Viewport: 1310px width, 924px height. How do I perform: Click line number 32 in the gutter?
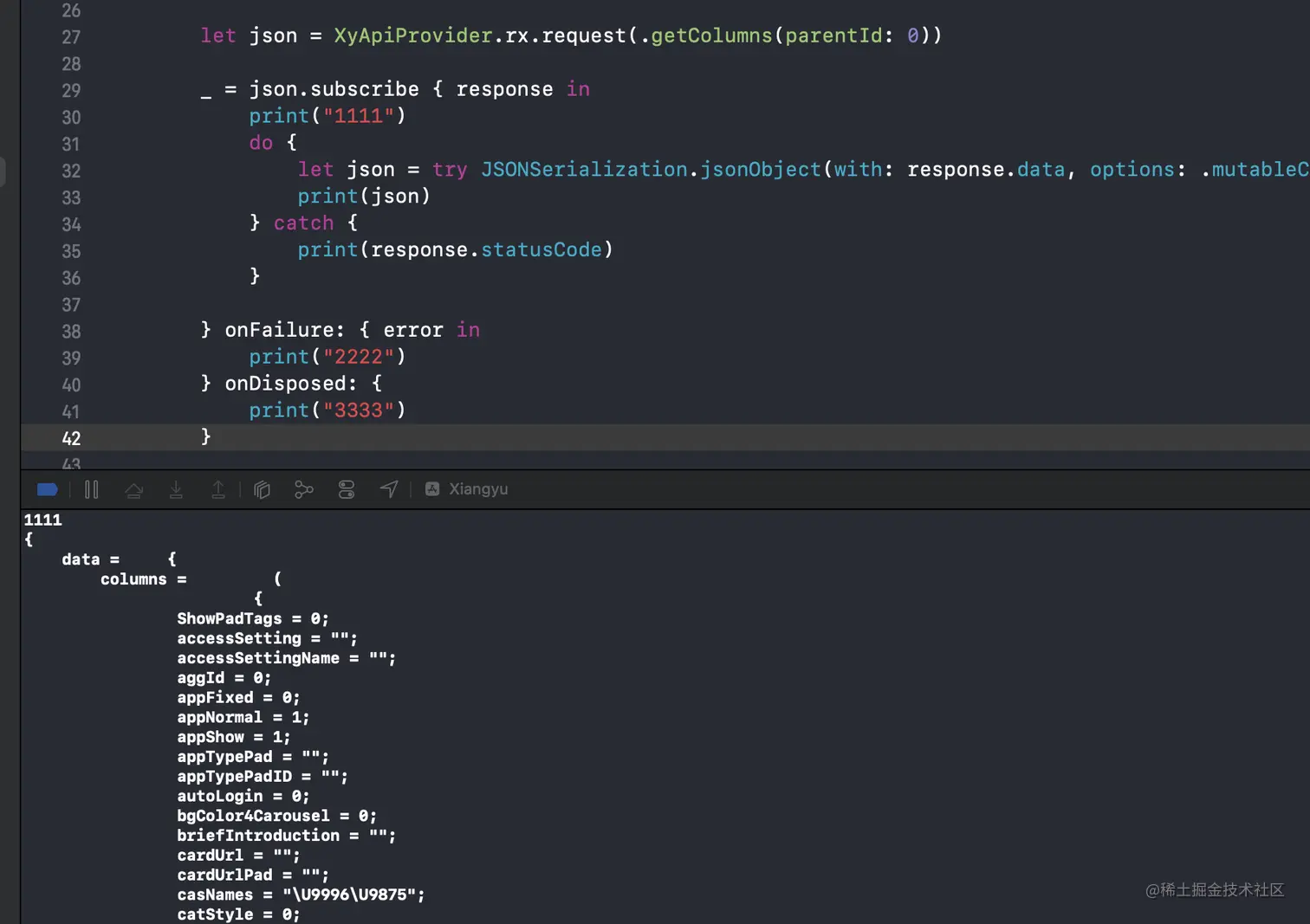(x=71, y=171)
